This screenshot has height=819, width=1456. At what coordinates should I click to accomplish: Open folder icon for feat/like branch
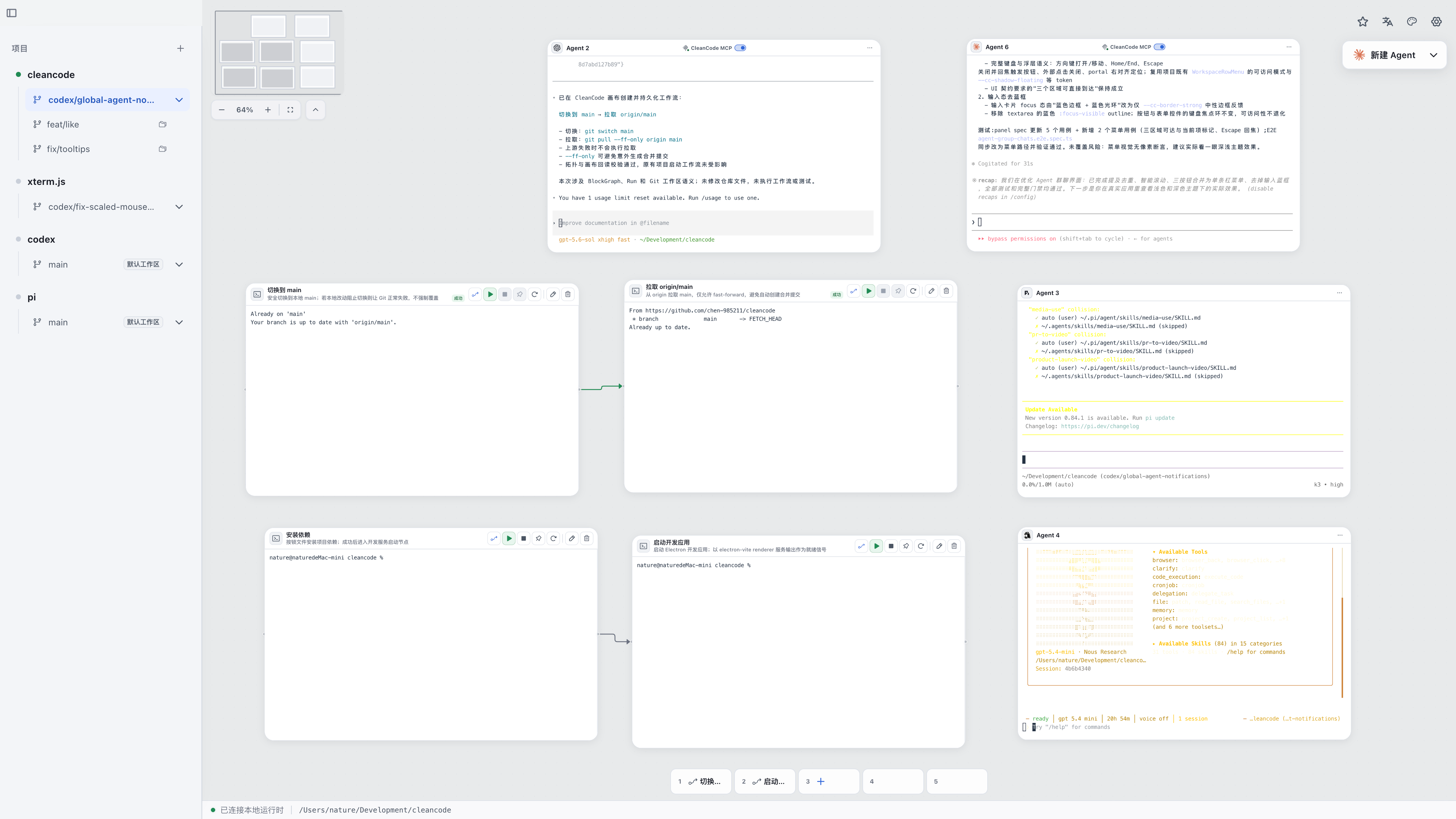point(163,124)
